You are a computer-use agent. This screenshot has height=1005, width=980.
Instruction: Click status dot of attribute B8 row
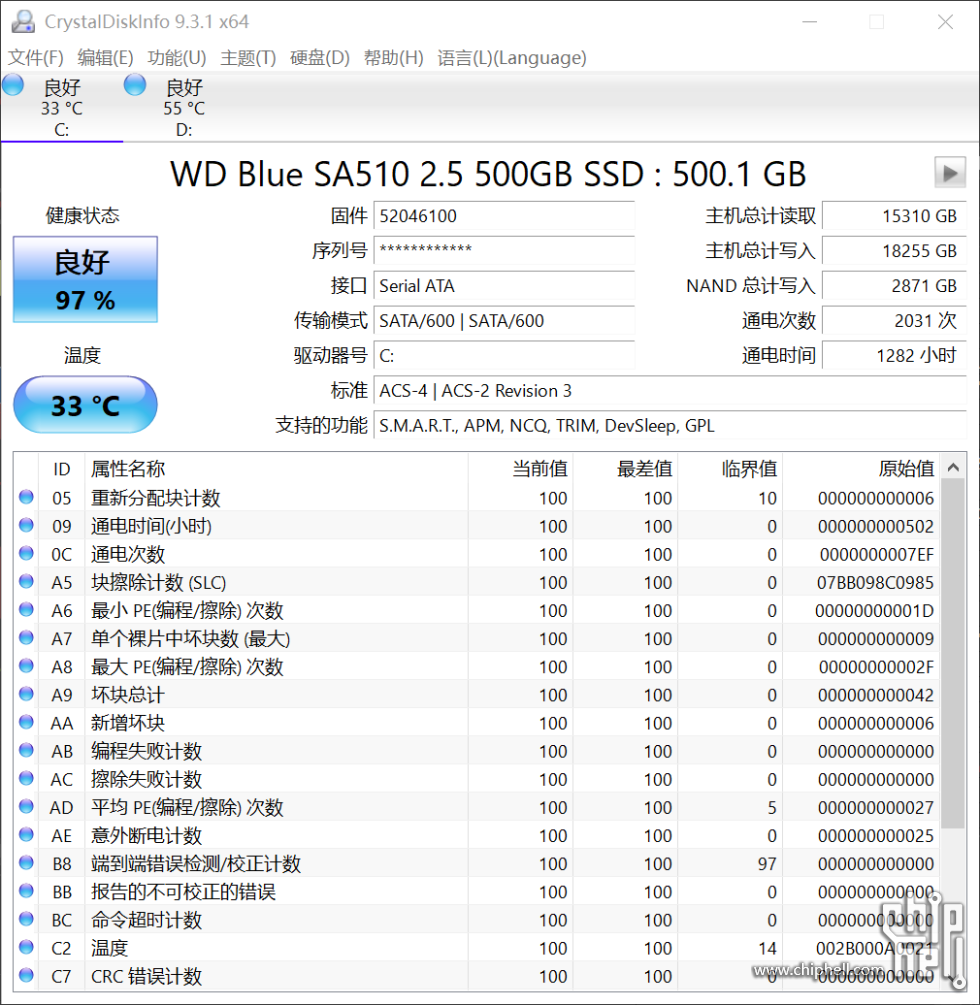click(x=26, y=863)
